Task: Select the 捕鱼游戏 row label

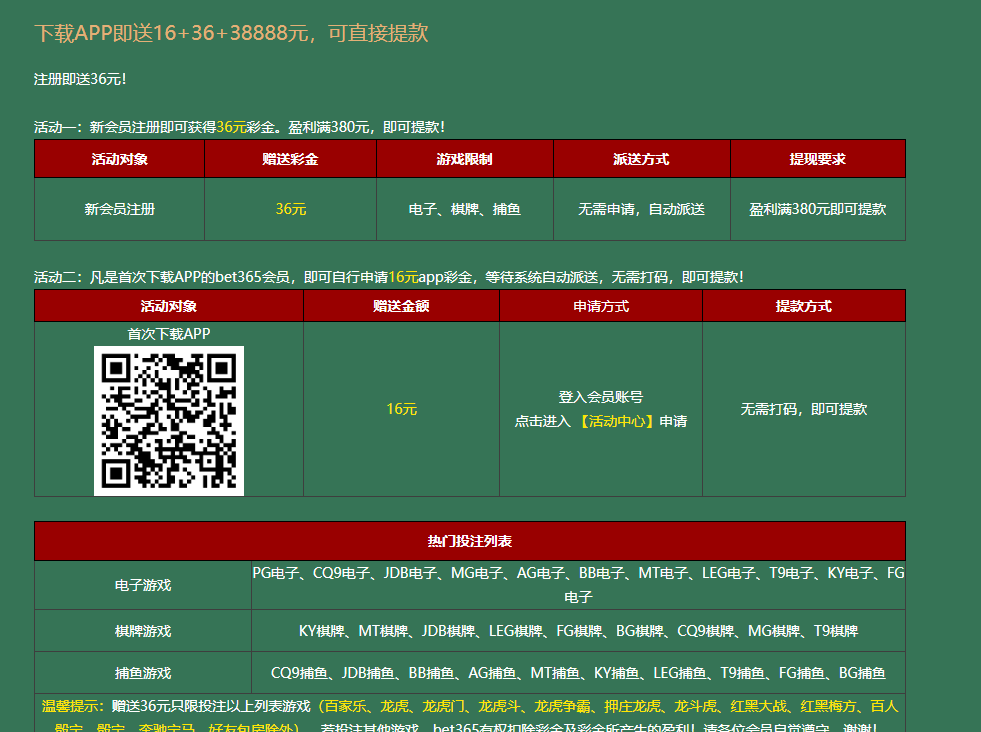Action: 143,673
